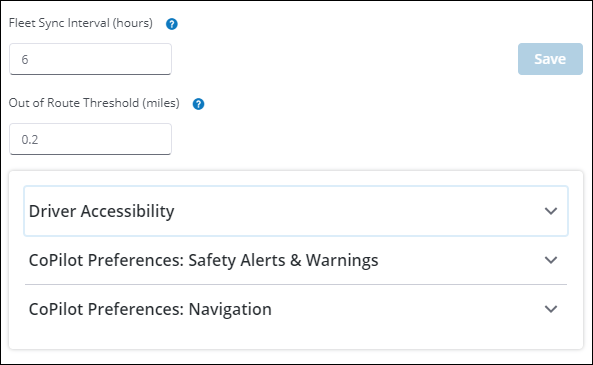Click the Driver Accessibility heading text
Viewport: 593px width, 365px height.
point(102,211)
